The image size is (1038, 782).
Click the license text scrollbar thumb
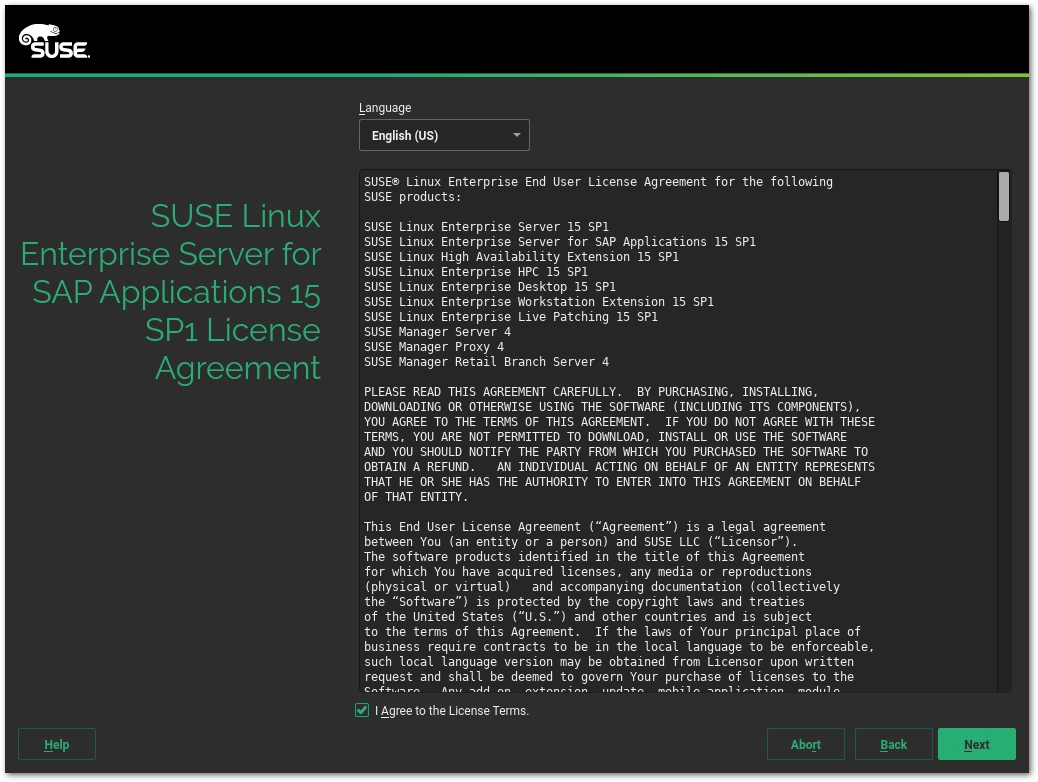[1004, 197]
